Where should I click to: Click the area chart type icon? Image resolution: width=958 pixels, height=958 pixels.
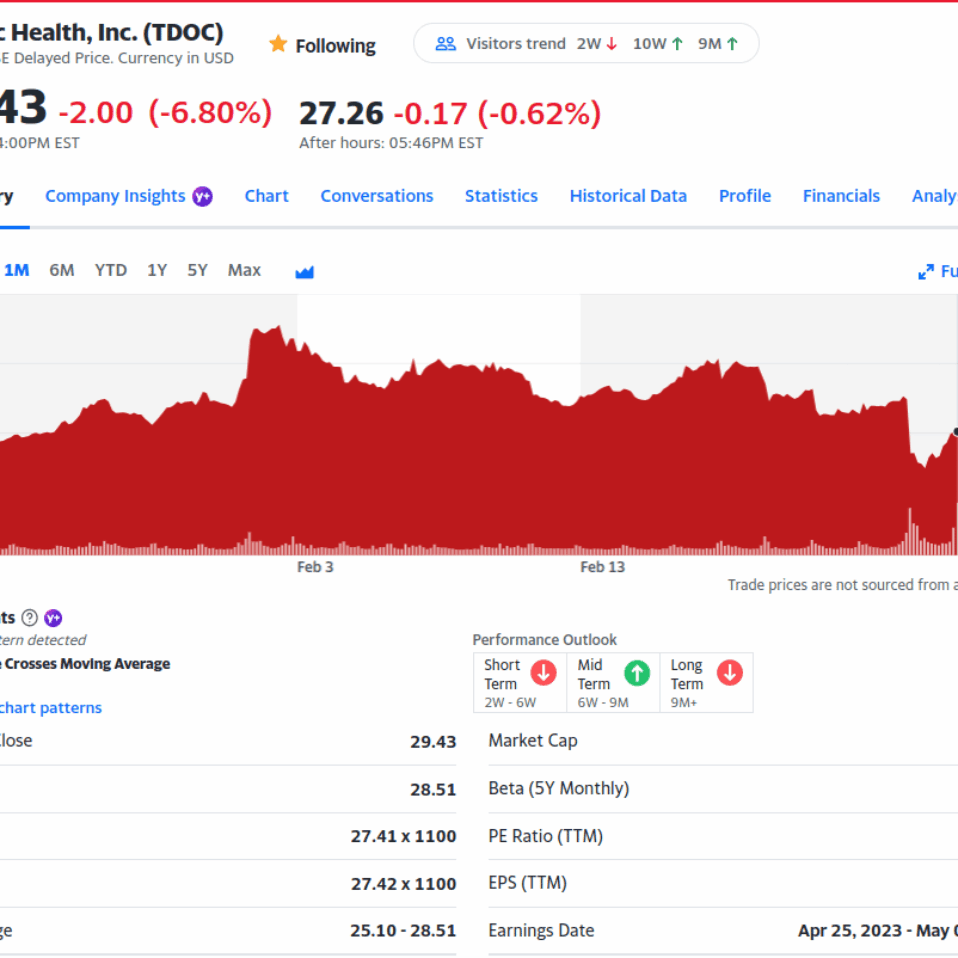point(305,271)
